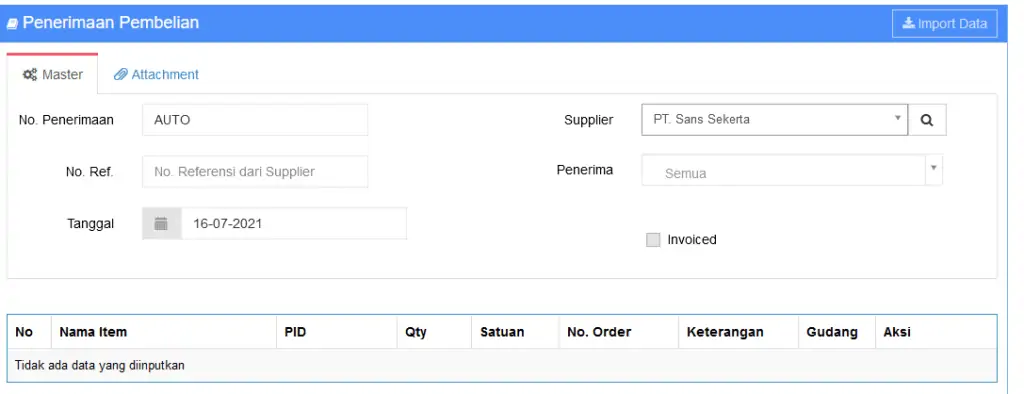The image size is (1024, 394).
Task: Tick the Invoiced checkbox
Action: pos(653,240)
